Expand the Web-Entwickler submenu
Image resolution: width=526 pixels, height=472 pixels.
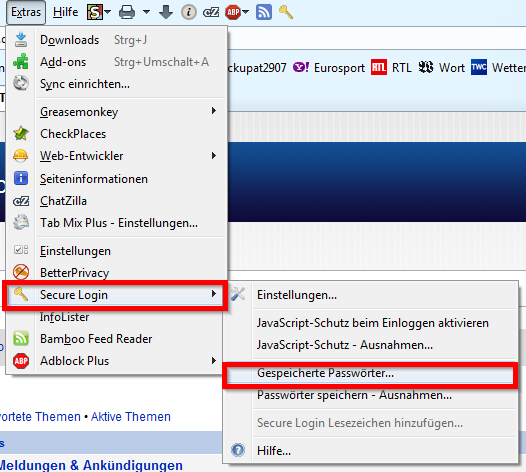click(x=115, y=156)
